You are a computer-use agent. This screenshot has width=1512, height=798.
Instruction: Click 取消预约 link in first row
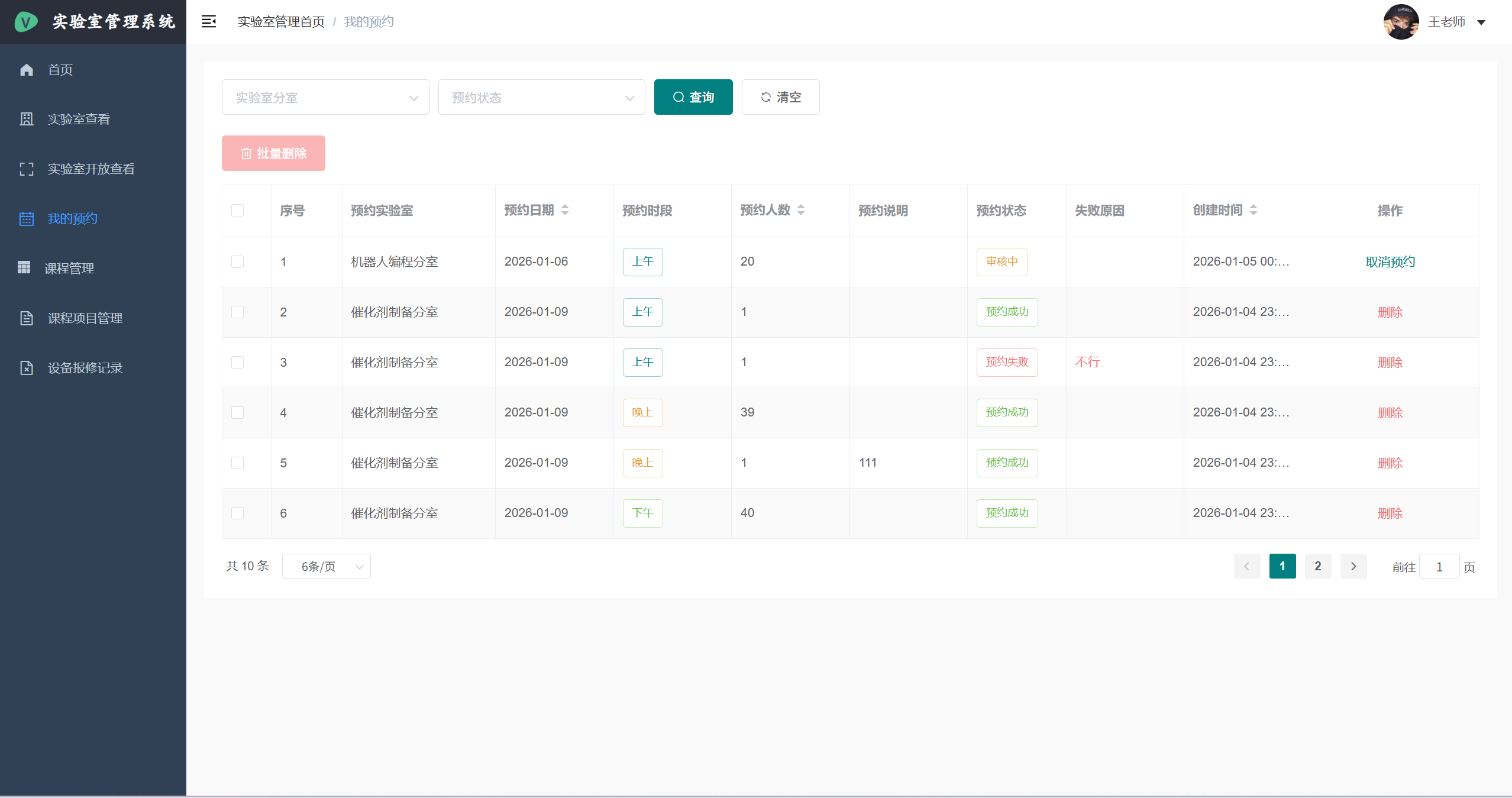click(1390, 261)
